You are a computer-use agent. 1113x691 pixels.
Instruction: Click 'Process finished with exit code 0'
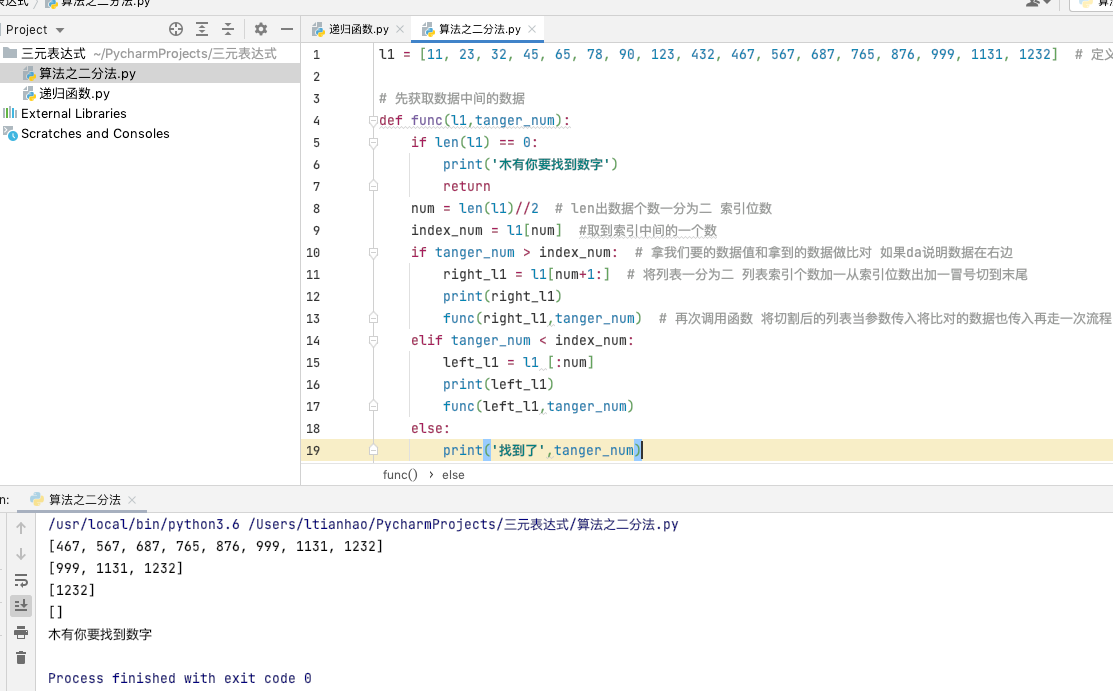(180, 678)
